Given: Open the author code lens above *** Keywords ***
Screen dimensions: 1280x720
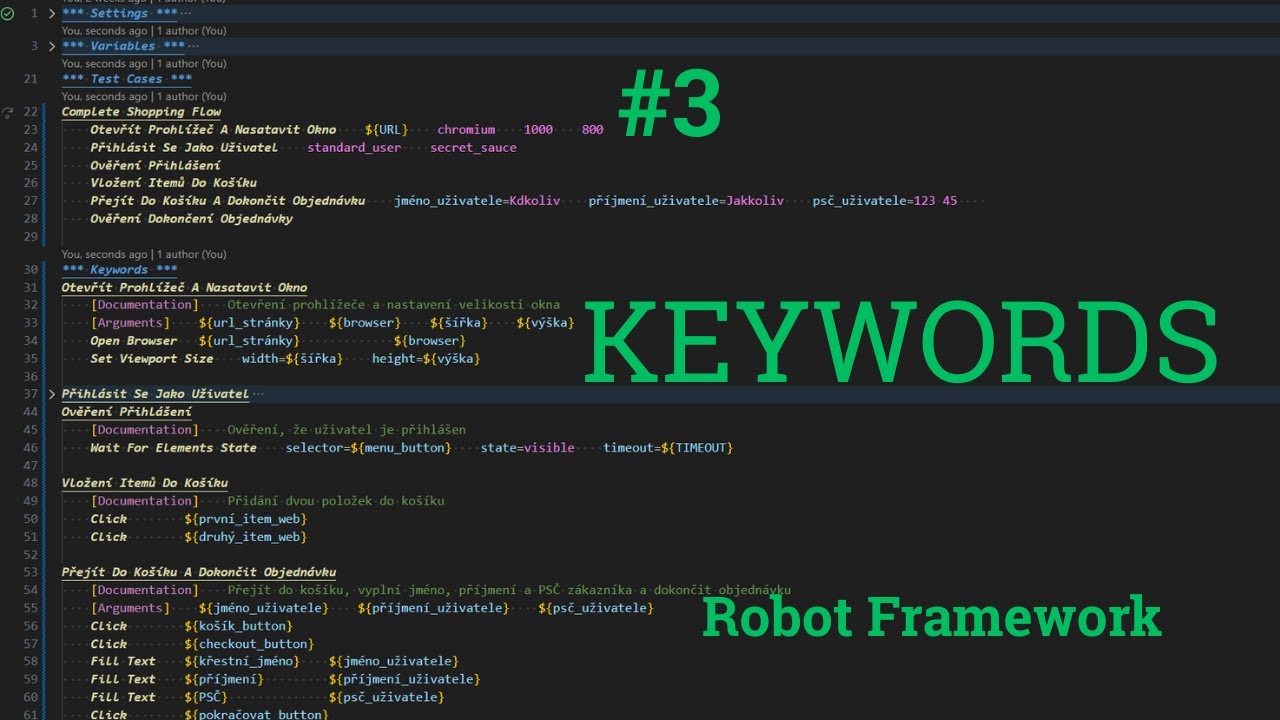Looking at the screenshot, I should click(x=144, y=254).
